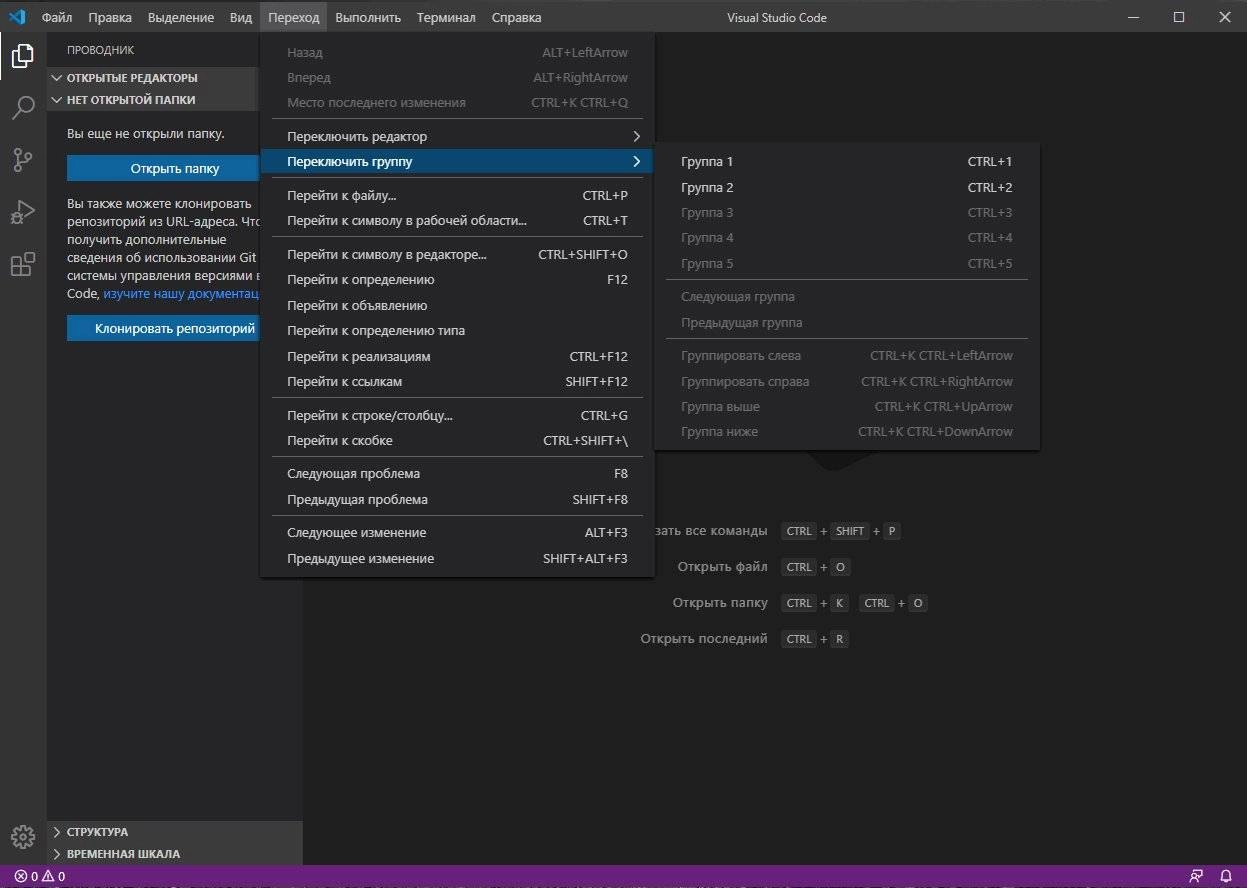
Task: Choose Перейти к объявлению item
Action: 457,306
